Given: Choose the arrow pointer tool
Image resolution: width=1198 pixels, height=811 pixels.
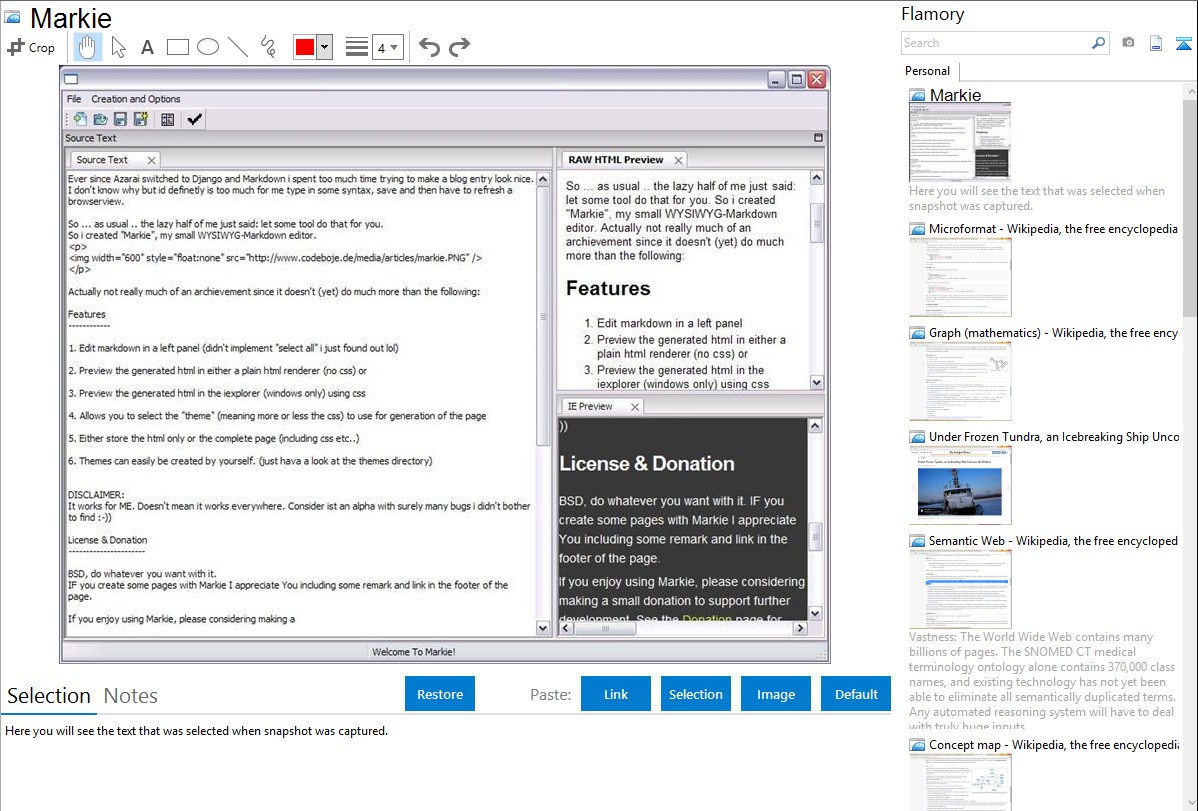Looking at the screenshot, I should pyautogui.click(x=118, y=47).
